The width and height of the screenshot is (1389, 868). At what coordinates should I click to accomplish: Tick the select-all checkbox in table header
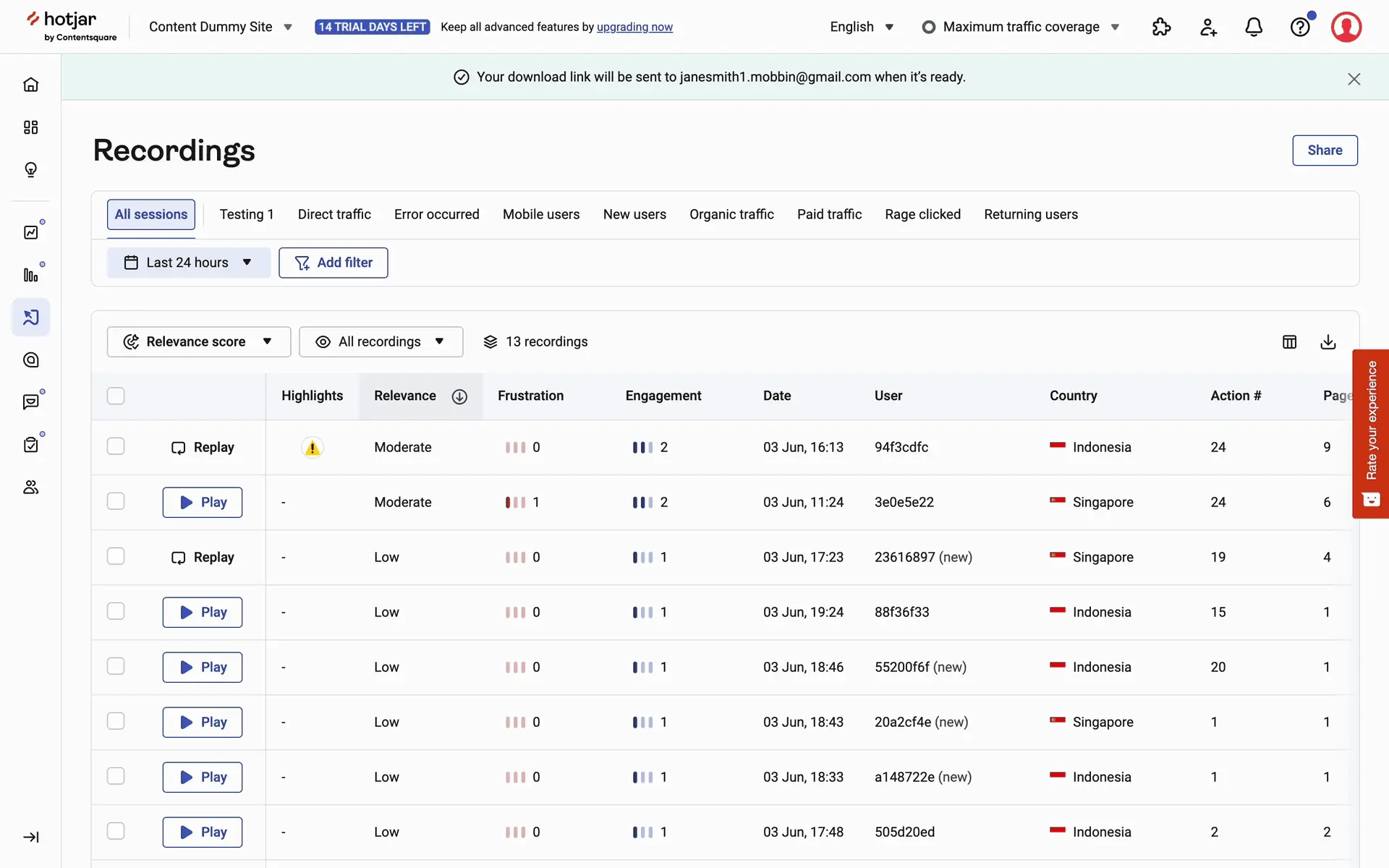click(116, 396)
